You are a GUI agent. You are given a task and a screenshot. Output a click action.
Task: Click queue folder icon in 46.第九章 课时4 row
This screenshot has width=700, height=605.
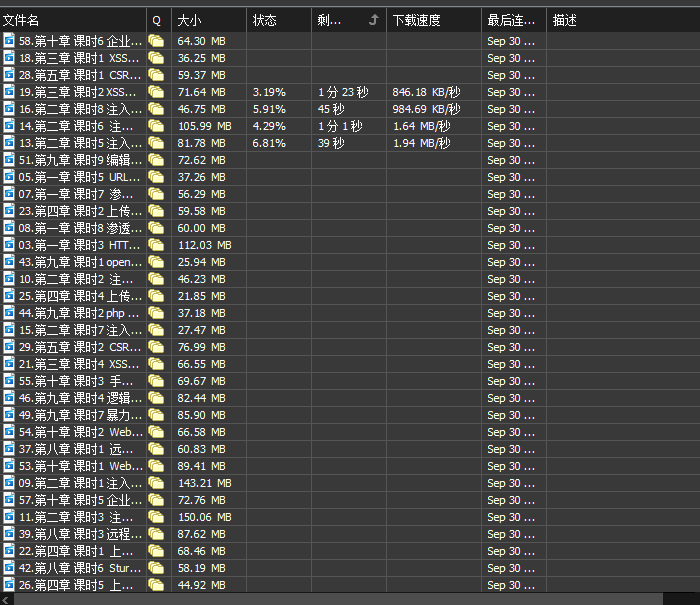point(156,398)
